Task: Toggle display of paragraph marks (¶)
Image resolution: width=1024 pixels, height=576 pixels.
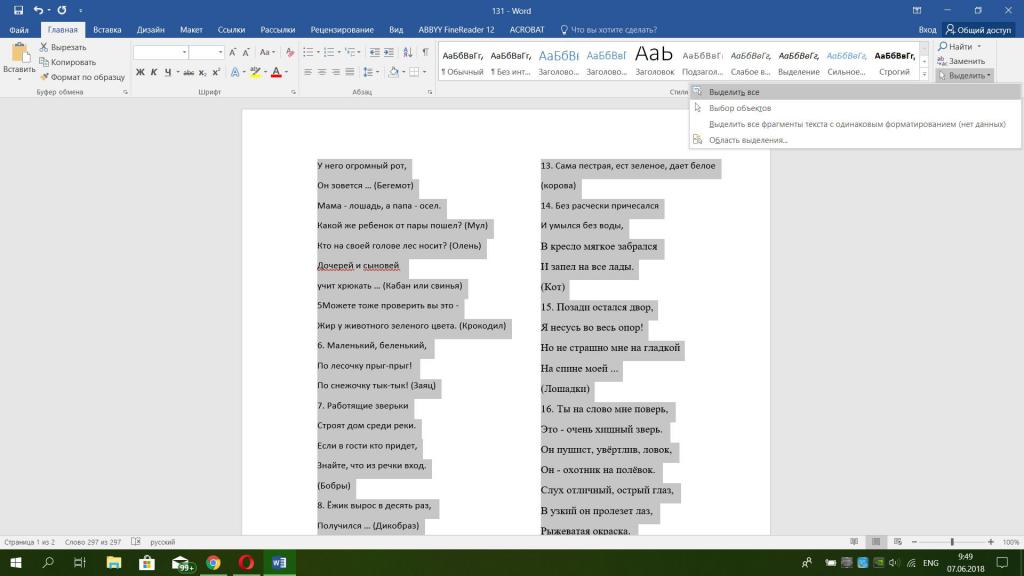Action: [425, 52]
